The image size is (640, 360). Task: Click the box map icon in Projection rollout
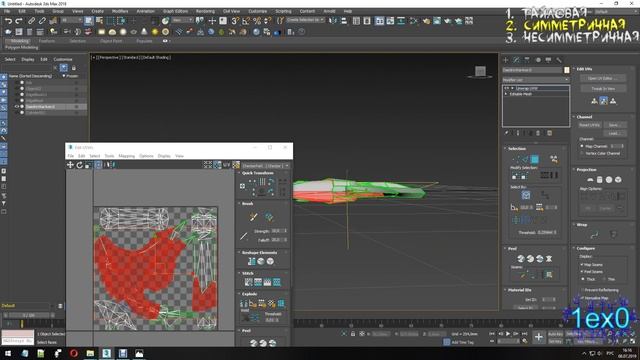point(618,180)
